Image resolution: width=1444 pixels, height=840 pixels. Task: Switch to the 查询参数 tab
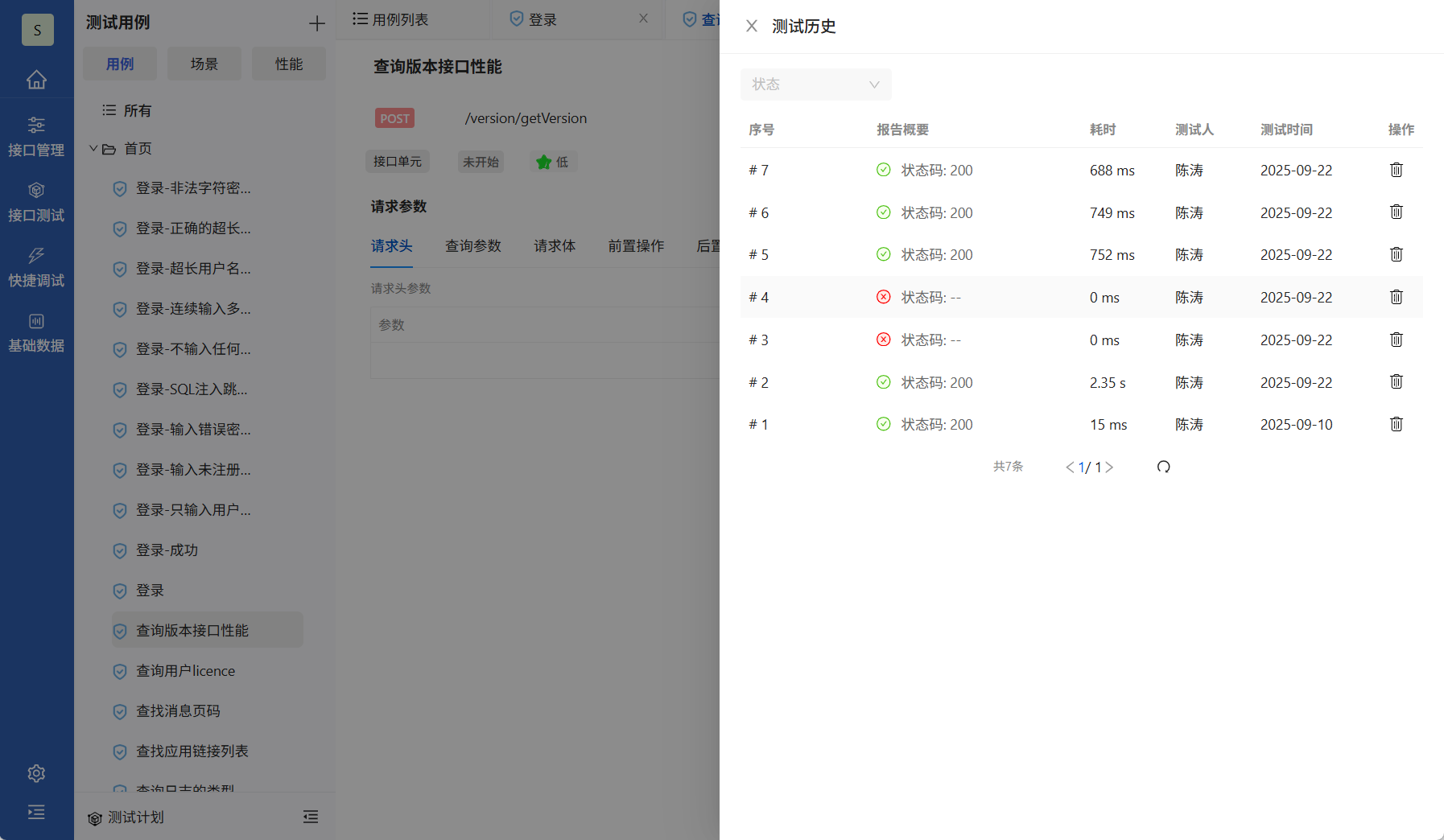(473, 246)
